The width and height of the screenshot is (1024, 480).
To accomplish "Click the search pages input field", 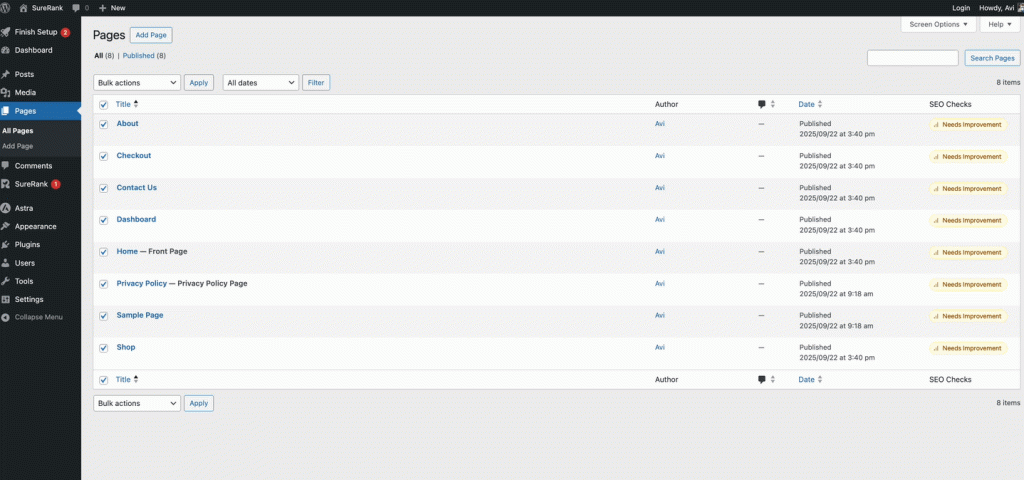I will [912, 58].
